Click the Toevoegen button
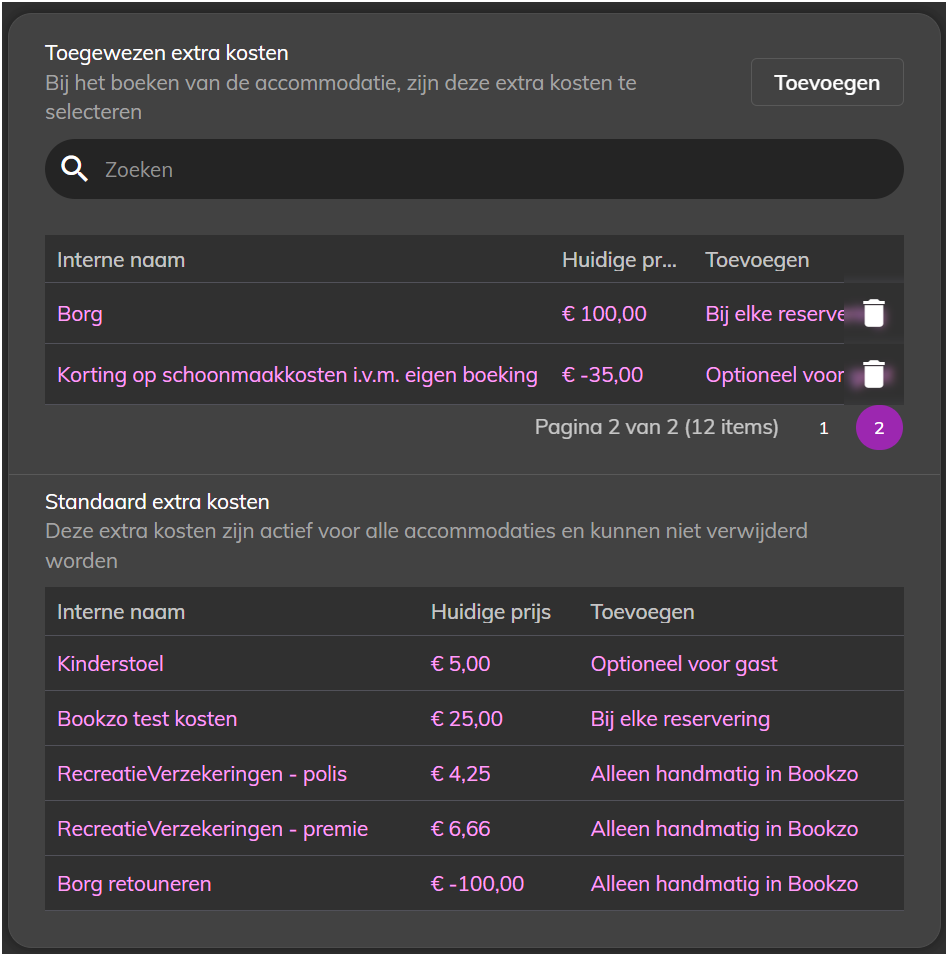The image size is (948, 956). 827,82
